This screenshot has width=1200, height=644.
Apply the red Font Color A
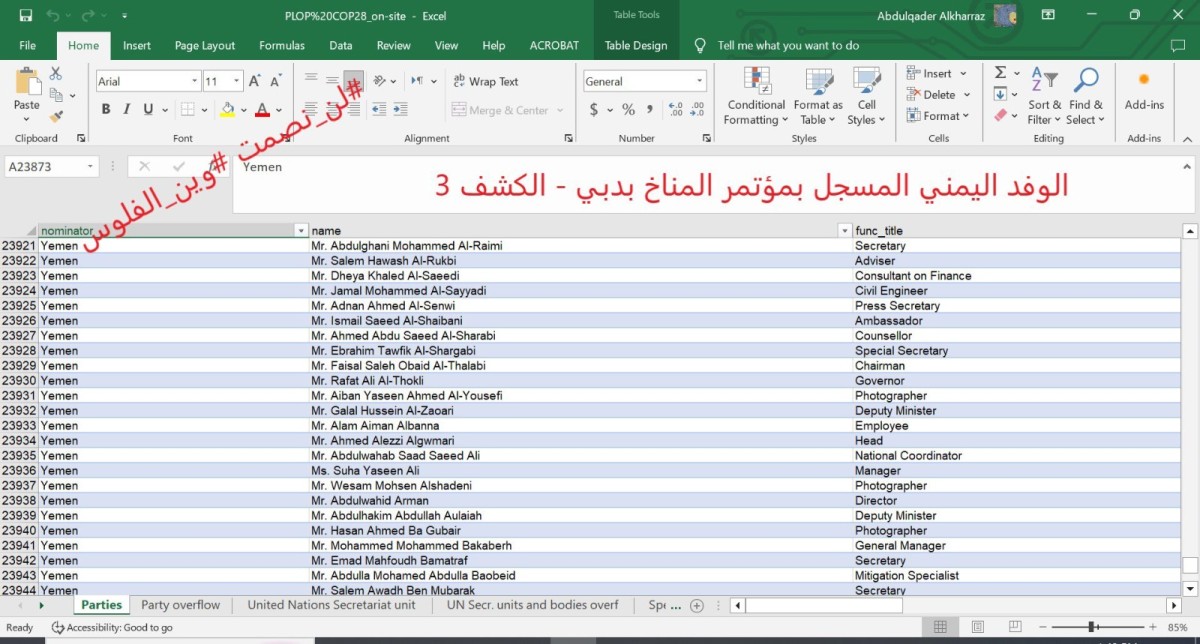[x=262, y=110]
